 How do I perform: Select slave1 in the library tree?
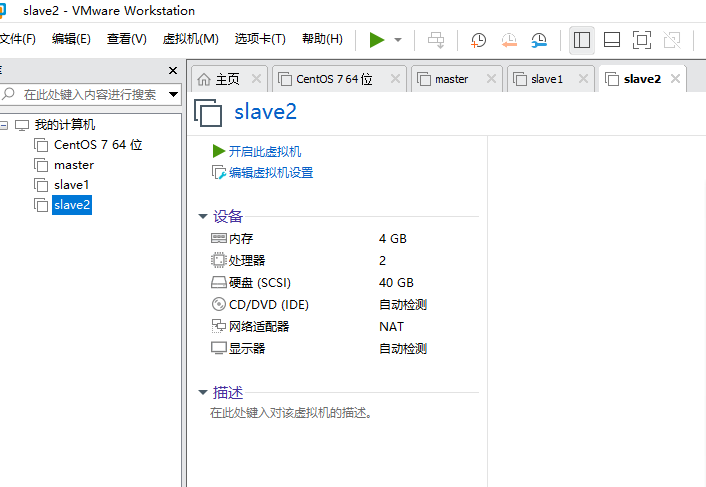click(x=72, y=185)
